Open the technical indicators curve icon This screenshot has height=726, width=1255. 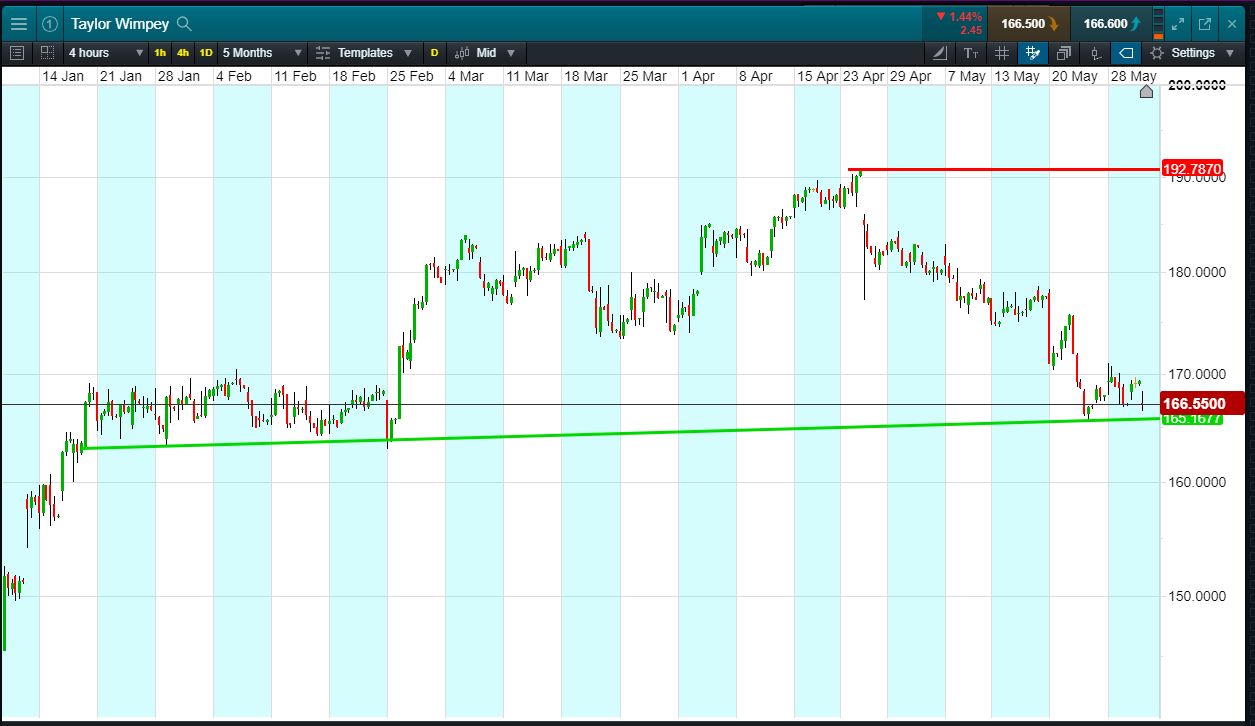tap(940, 53)
